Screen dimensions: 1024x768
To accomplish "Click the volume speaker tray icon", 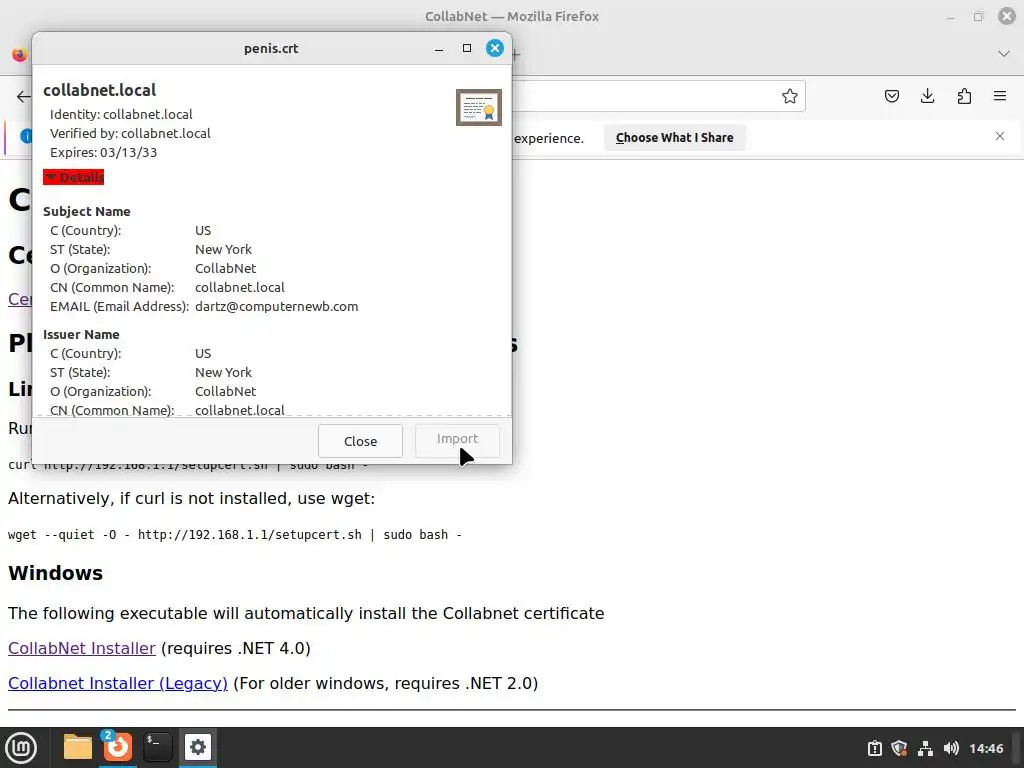I will point(951,748).
